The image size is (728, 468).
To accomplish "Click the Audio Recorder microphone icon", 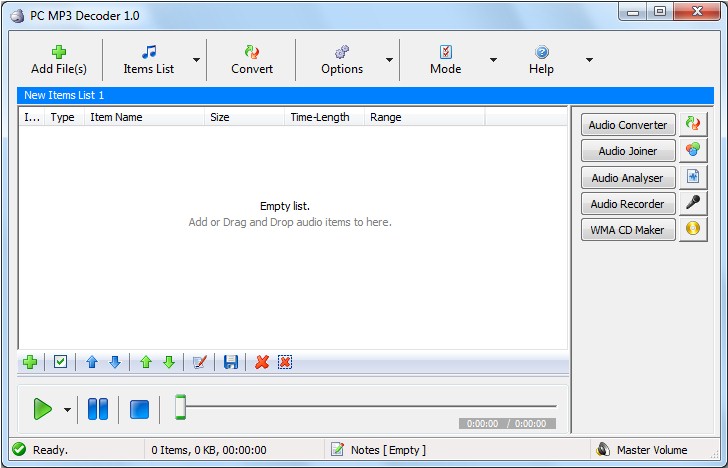I will [x=693, y=202].
